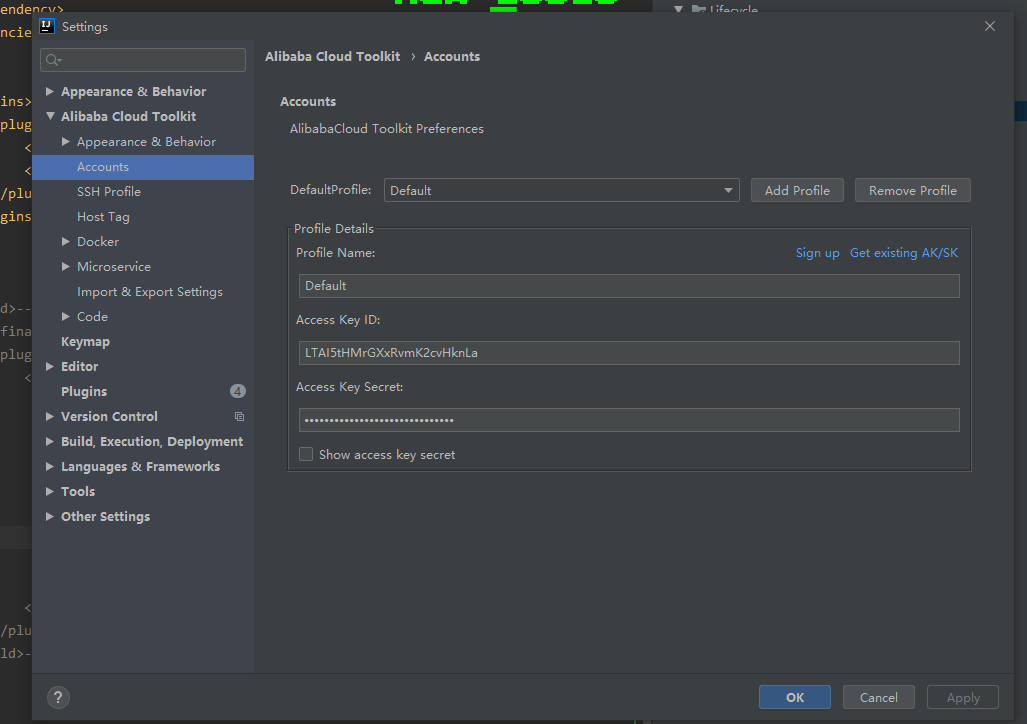1027x724 pixels.
Task: Select Accounts in the settings tree
Action: point(143,167)
